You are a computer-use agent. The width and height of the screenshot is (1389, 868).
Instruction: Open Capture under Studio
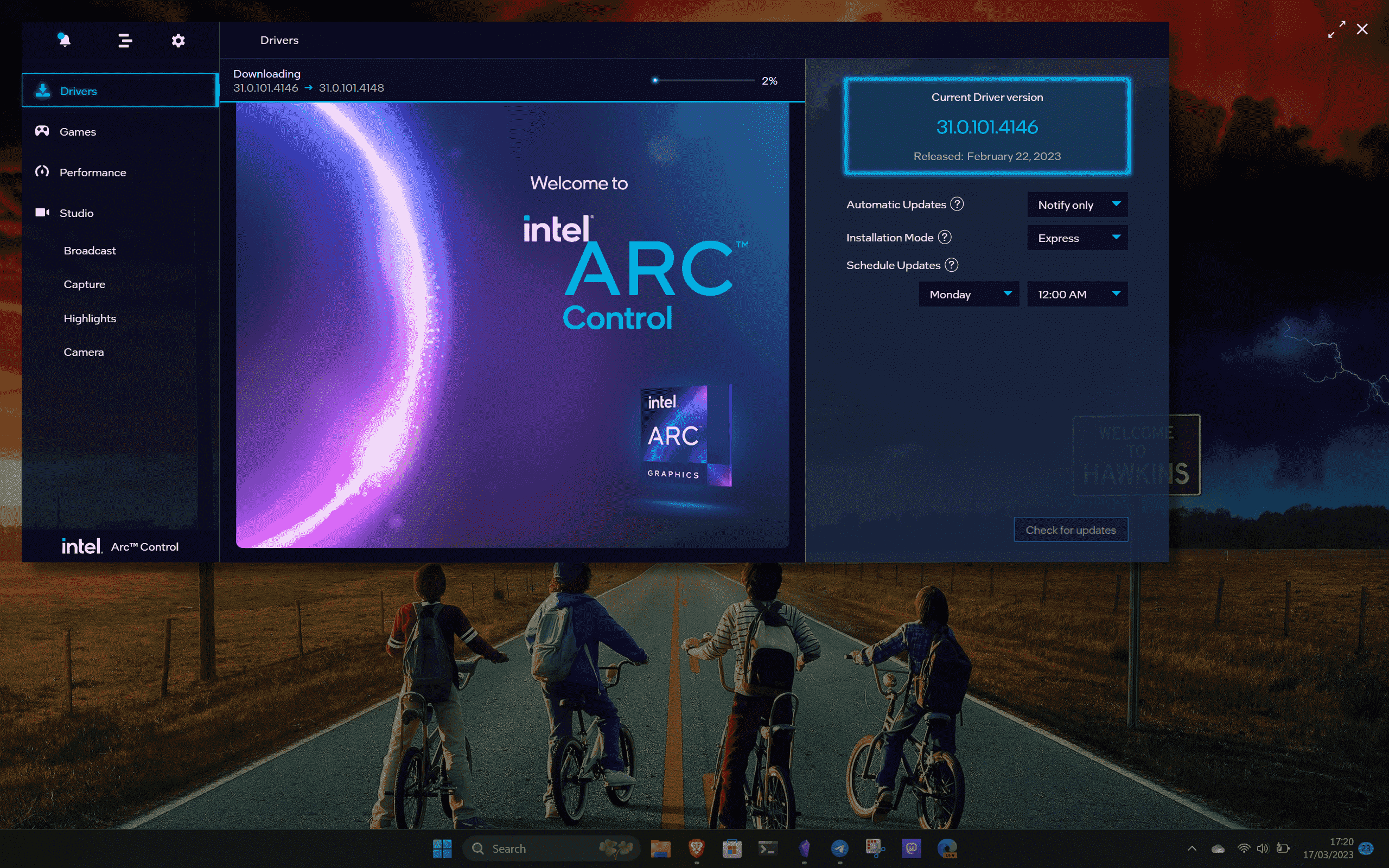[x=85, y=284]
